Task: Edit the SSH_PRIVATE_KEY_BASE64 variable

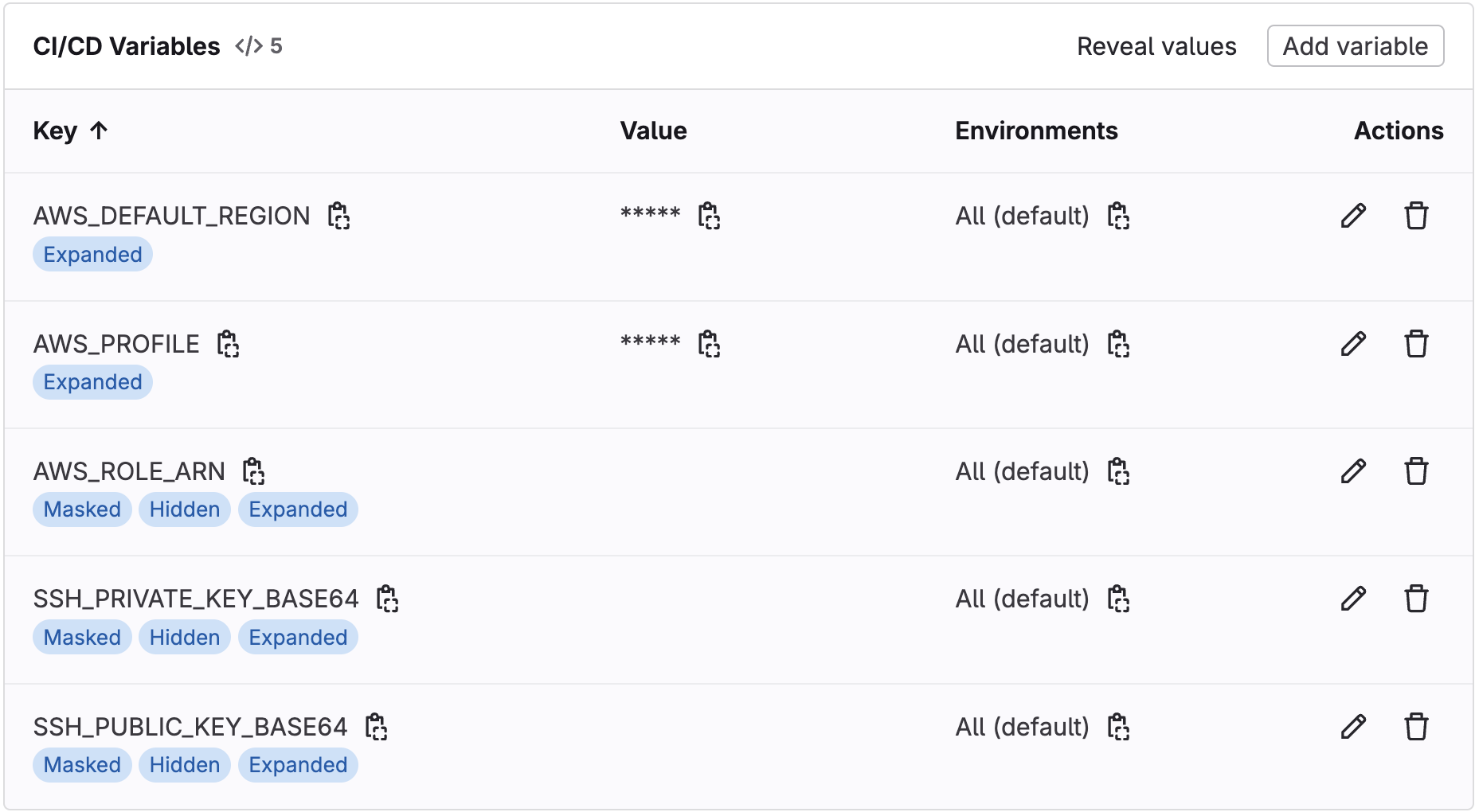Action: click(x=1353, y=599)
